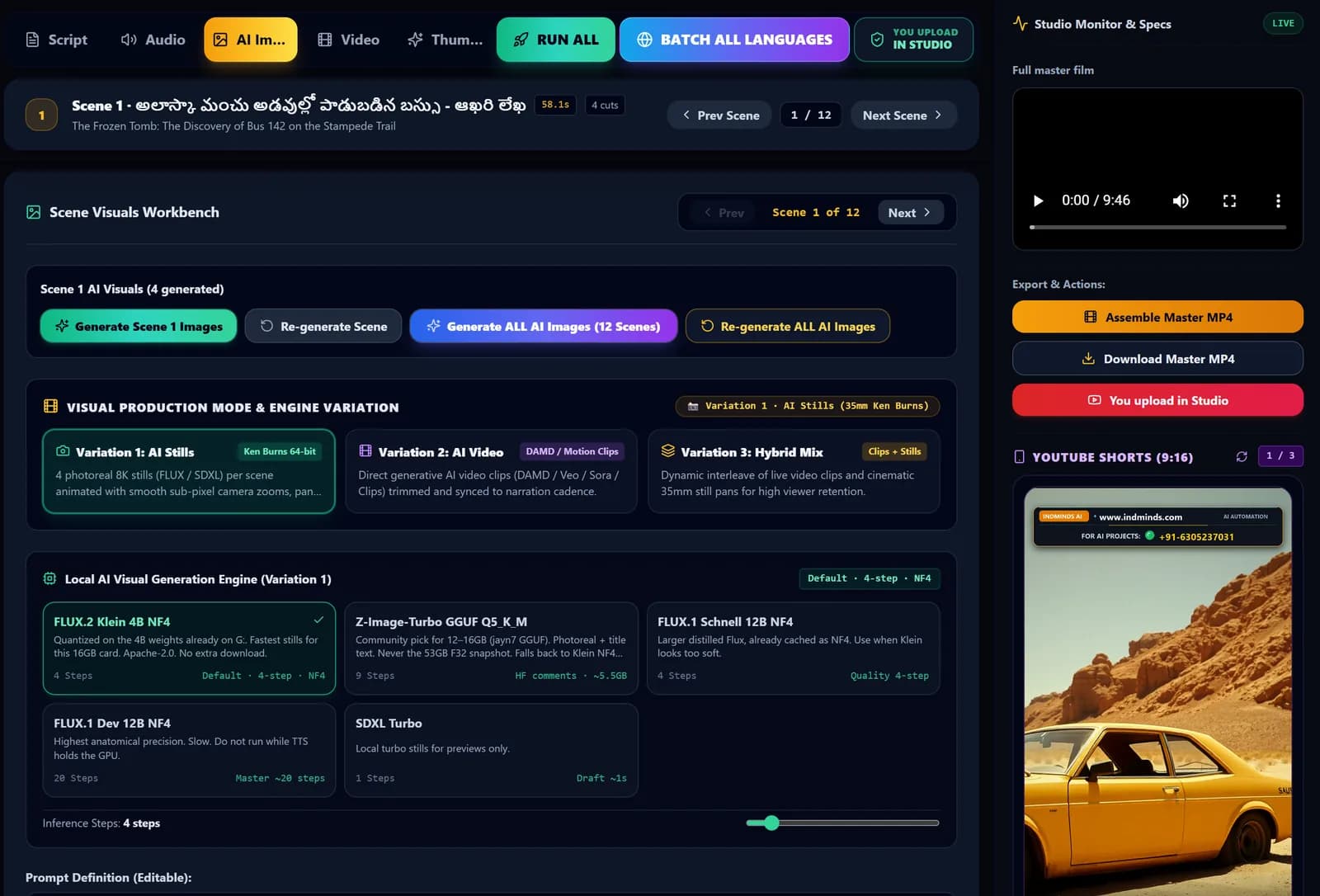
Task: Click the red You upload in Studio button
Action: (x=1157, y=400)
